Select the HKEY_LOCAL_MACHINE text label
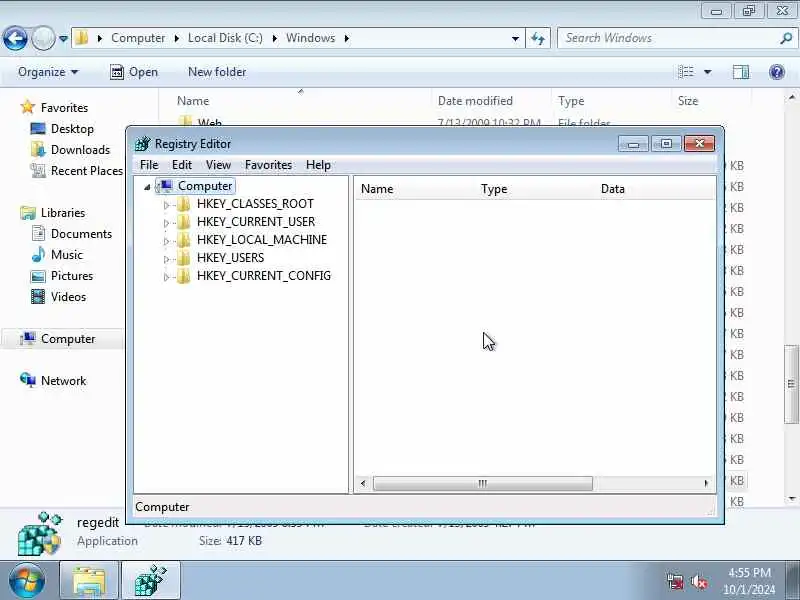Screen dimensions: 800x600 [x=262, y=240]
